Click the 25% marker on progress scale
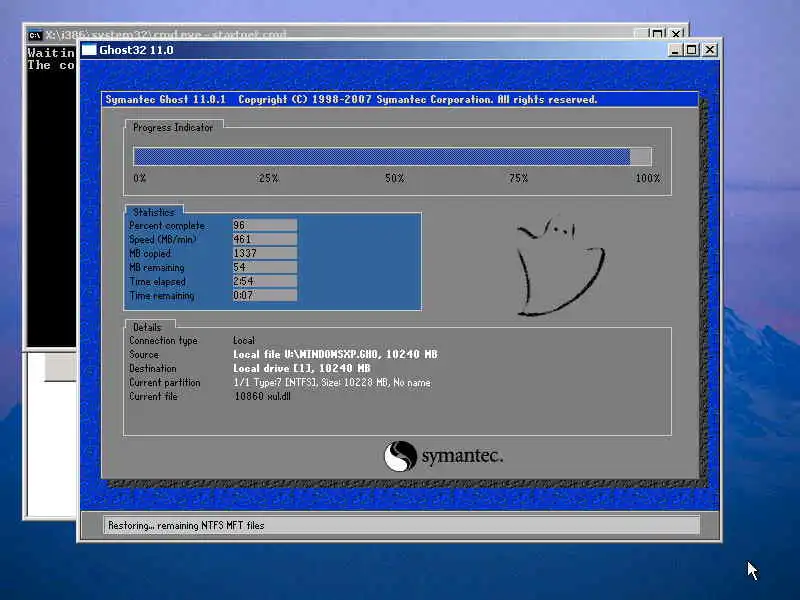 tap(268, 178)
